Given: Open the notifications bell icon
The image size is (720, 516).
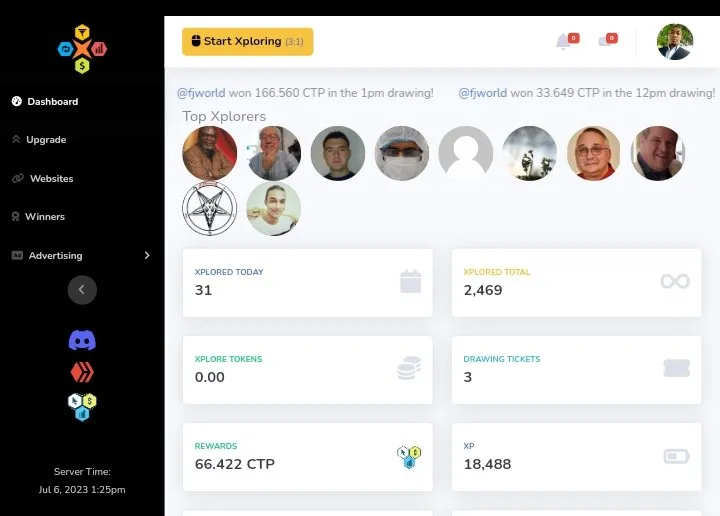Looking at the screenshot, I should (x=563, y=42).
